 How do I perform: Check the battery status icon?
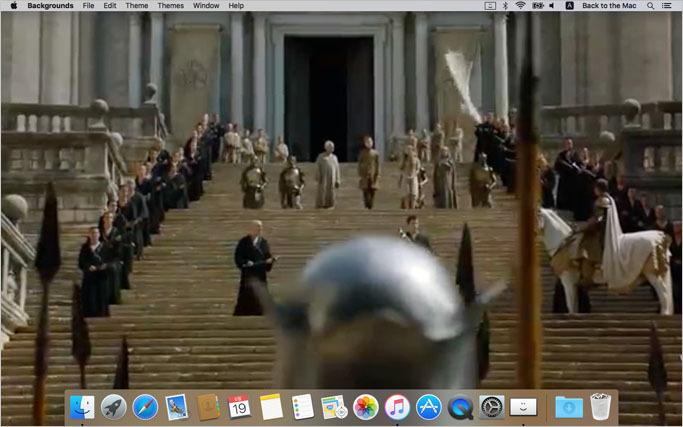coord(537,6)
